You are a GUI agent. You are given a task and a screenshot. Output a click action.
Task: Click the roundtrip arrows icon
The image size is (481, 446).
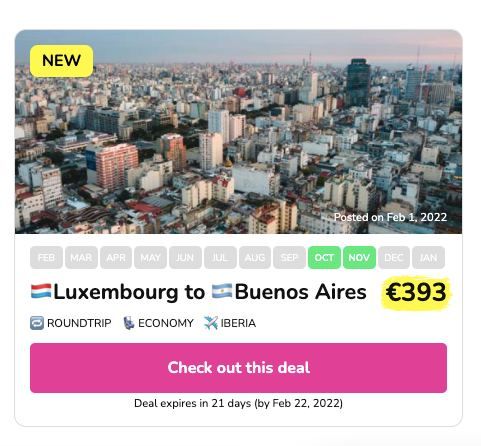37,323
